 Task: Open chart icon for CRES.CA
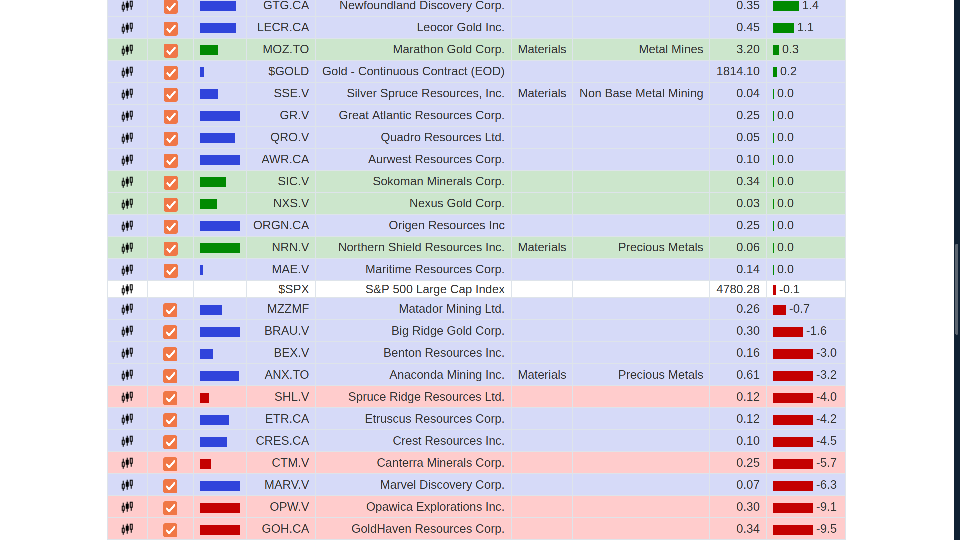point(127,441)
